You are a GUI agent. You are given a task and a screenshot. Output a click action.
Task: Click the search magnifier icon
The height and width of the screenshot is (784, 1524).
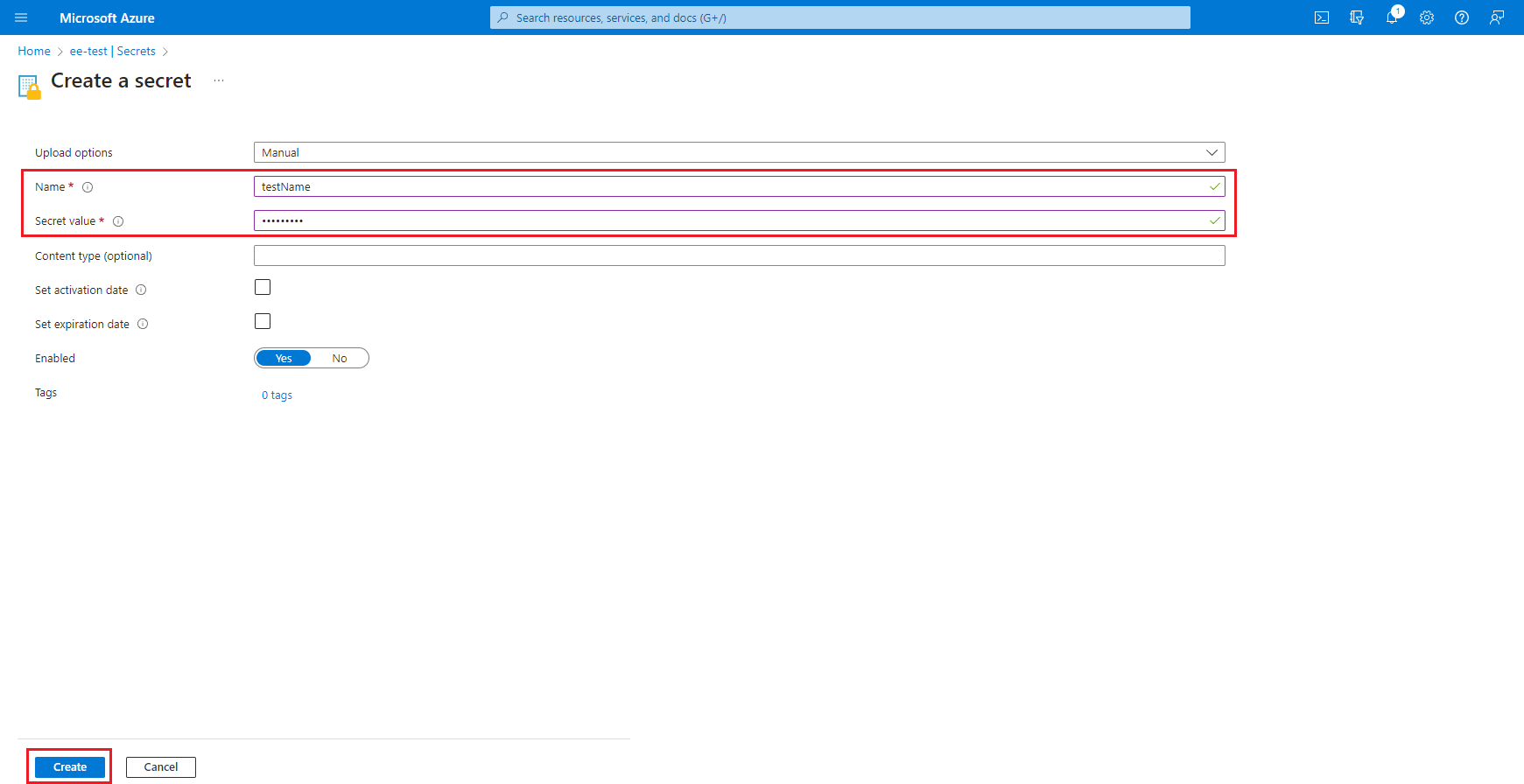[x=503, y=17]
